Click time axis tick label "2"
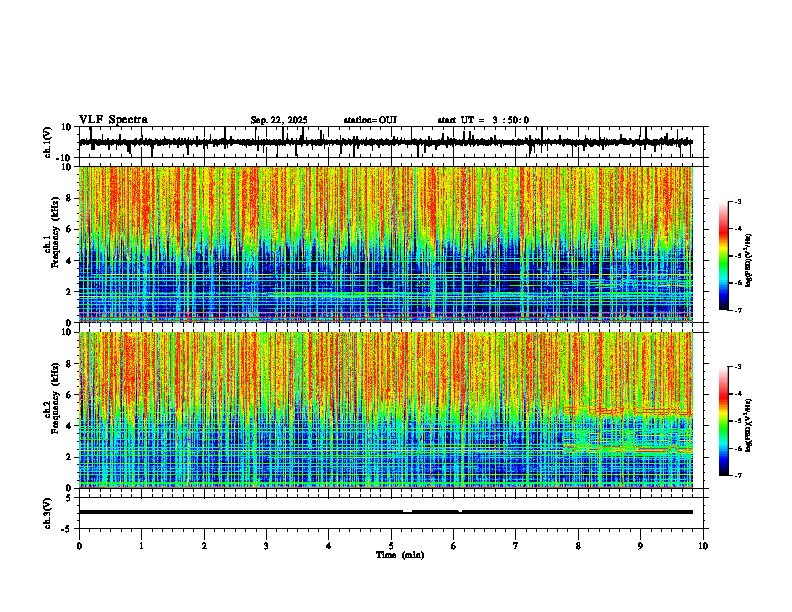Screen dimensions: 792x612 click(204, 546)
